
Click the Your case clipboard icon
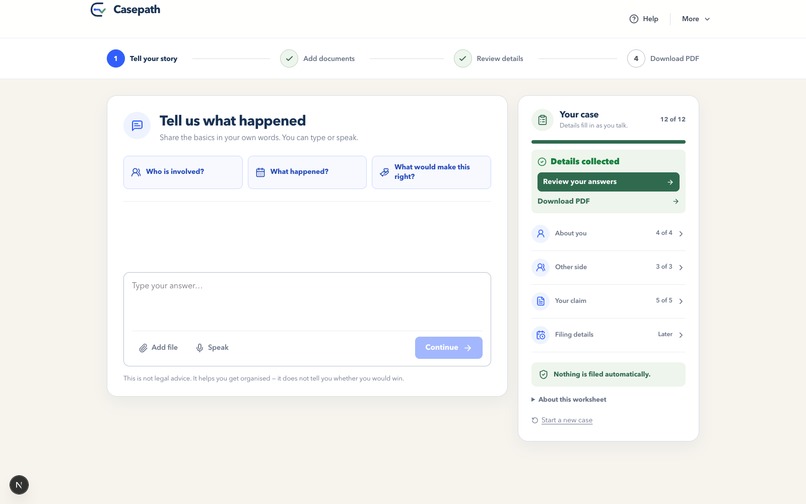(542, 120)
